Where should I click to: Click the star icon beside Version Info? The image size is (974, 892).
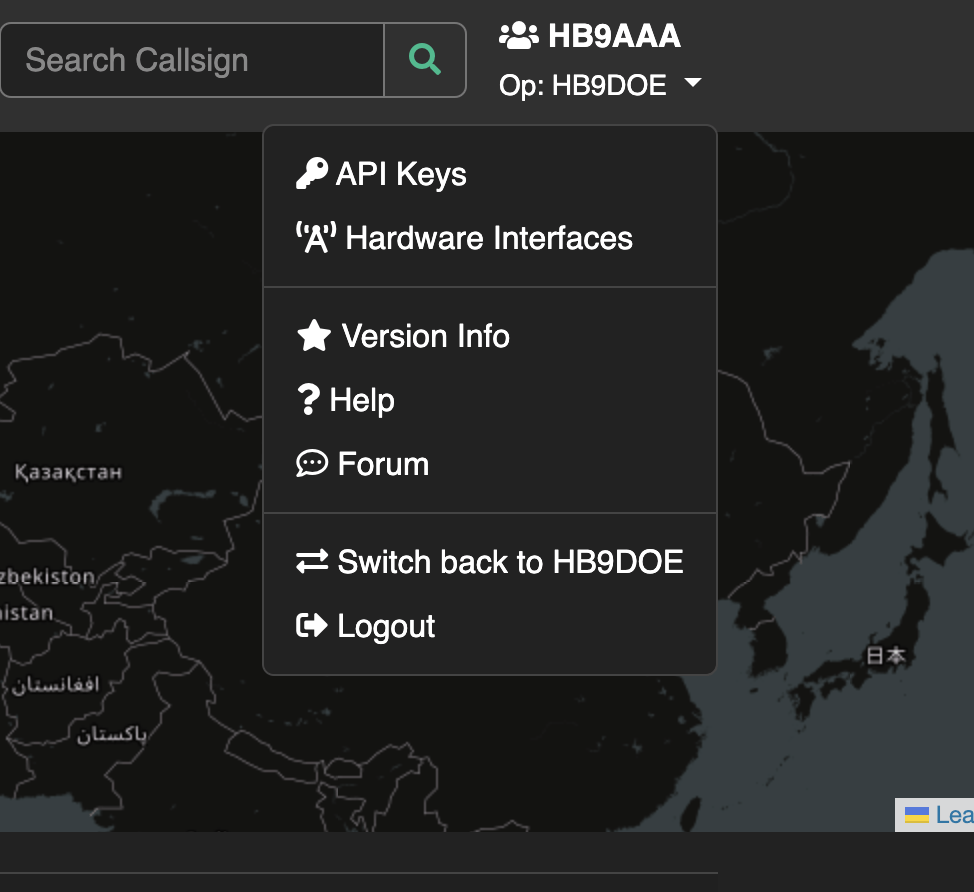coord(314,335)
